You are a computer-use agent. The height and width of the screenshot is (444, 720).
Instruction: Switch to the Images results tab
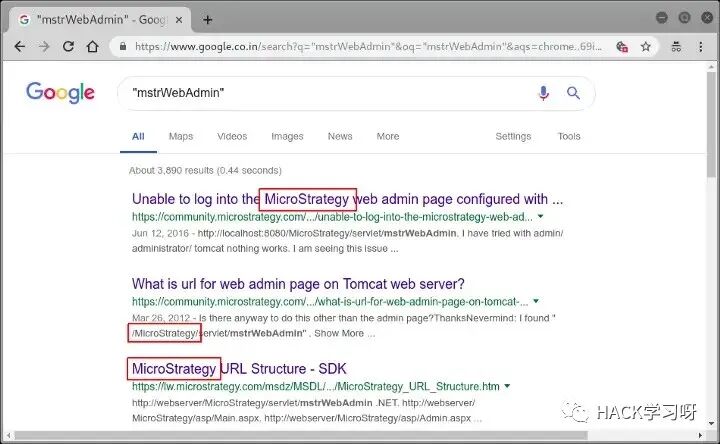287,136
